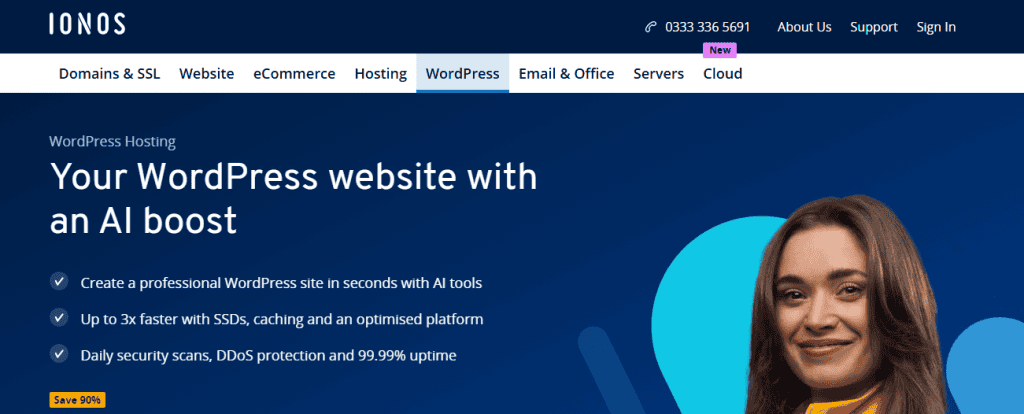Click the checkmark icon beside 3x faster line
Screen dimensions: 1024x414
pyautogui.click(x=59, y=318)
